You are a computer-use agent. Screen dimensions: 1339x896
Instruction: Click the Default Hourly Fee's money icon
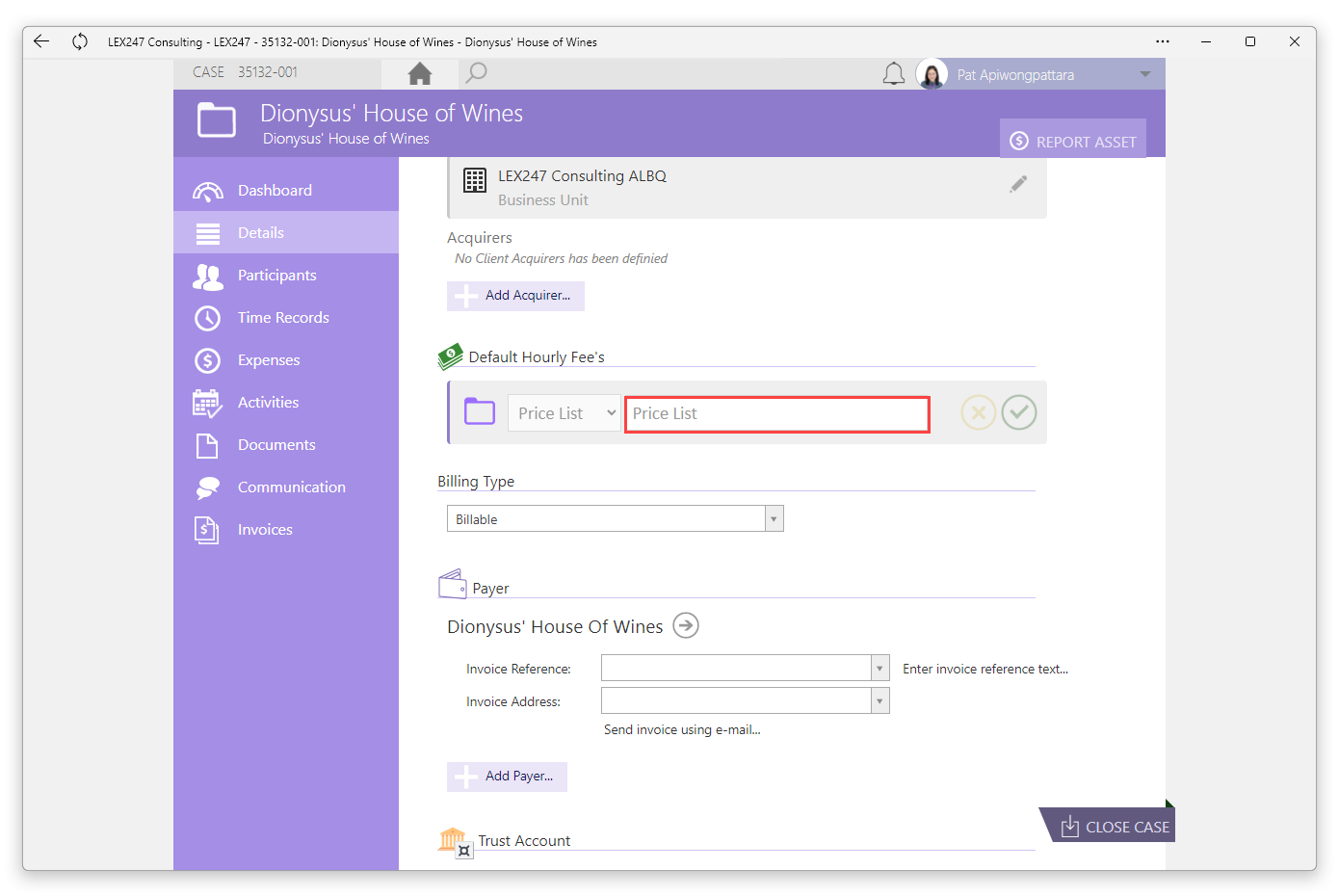pos(450,356)
